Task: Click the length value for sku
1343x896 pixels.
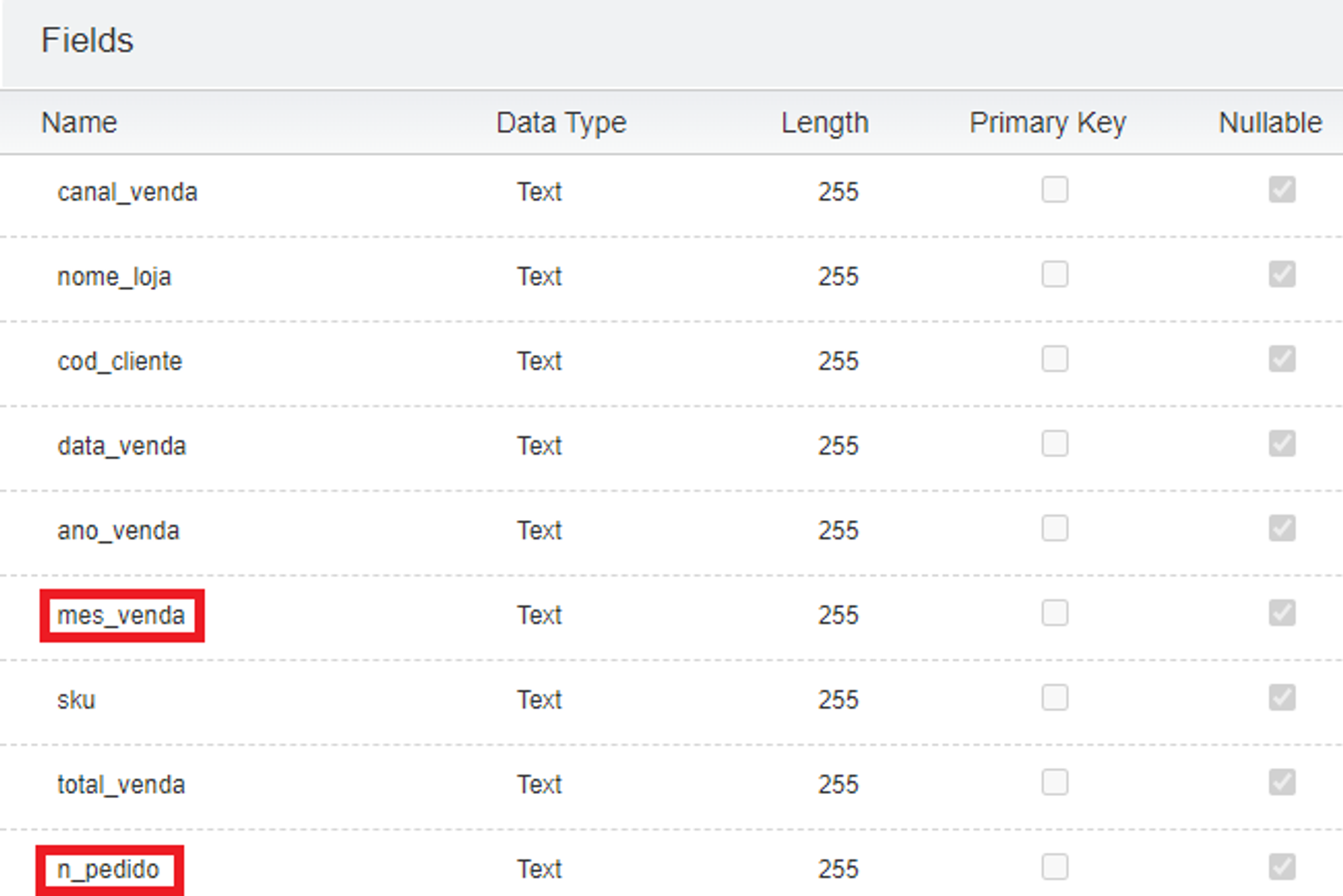Action: [838, 700]
